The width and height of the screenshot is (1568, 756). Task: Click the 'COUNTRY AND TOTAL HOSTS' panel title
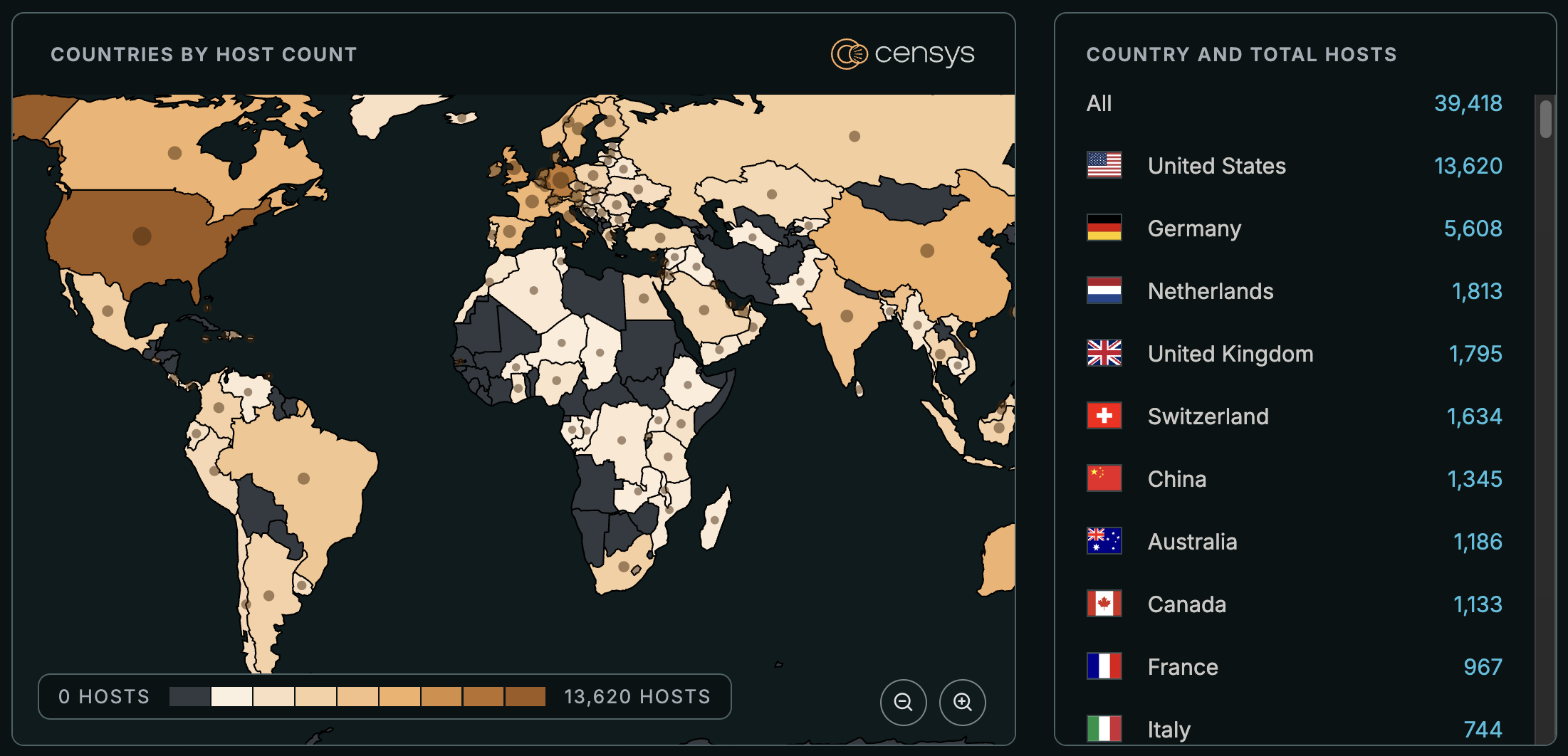[1241, 55]
